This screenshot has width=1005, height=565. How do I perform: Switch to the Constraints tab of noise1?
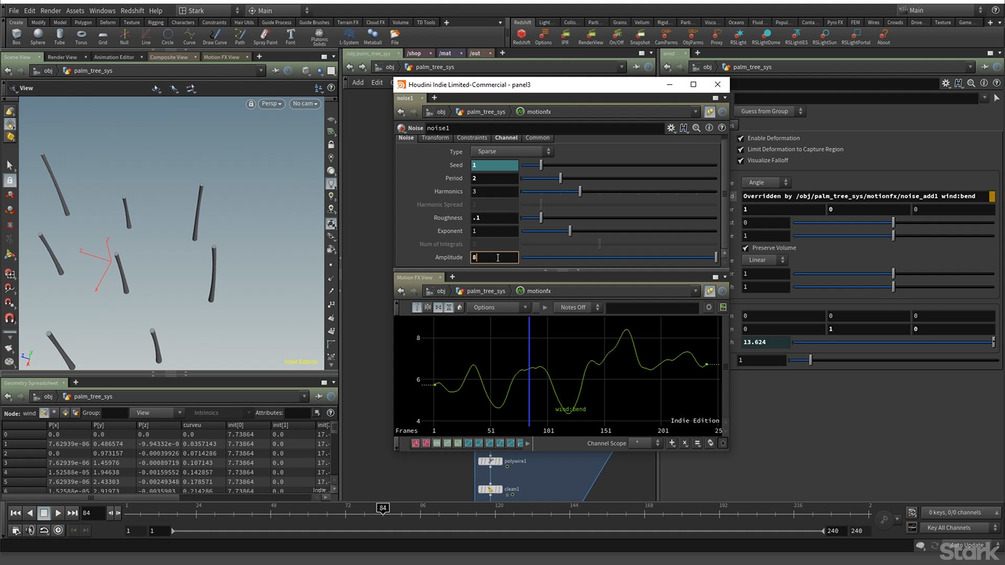coord(472,138)
